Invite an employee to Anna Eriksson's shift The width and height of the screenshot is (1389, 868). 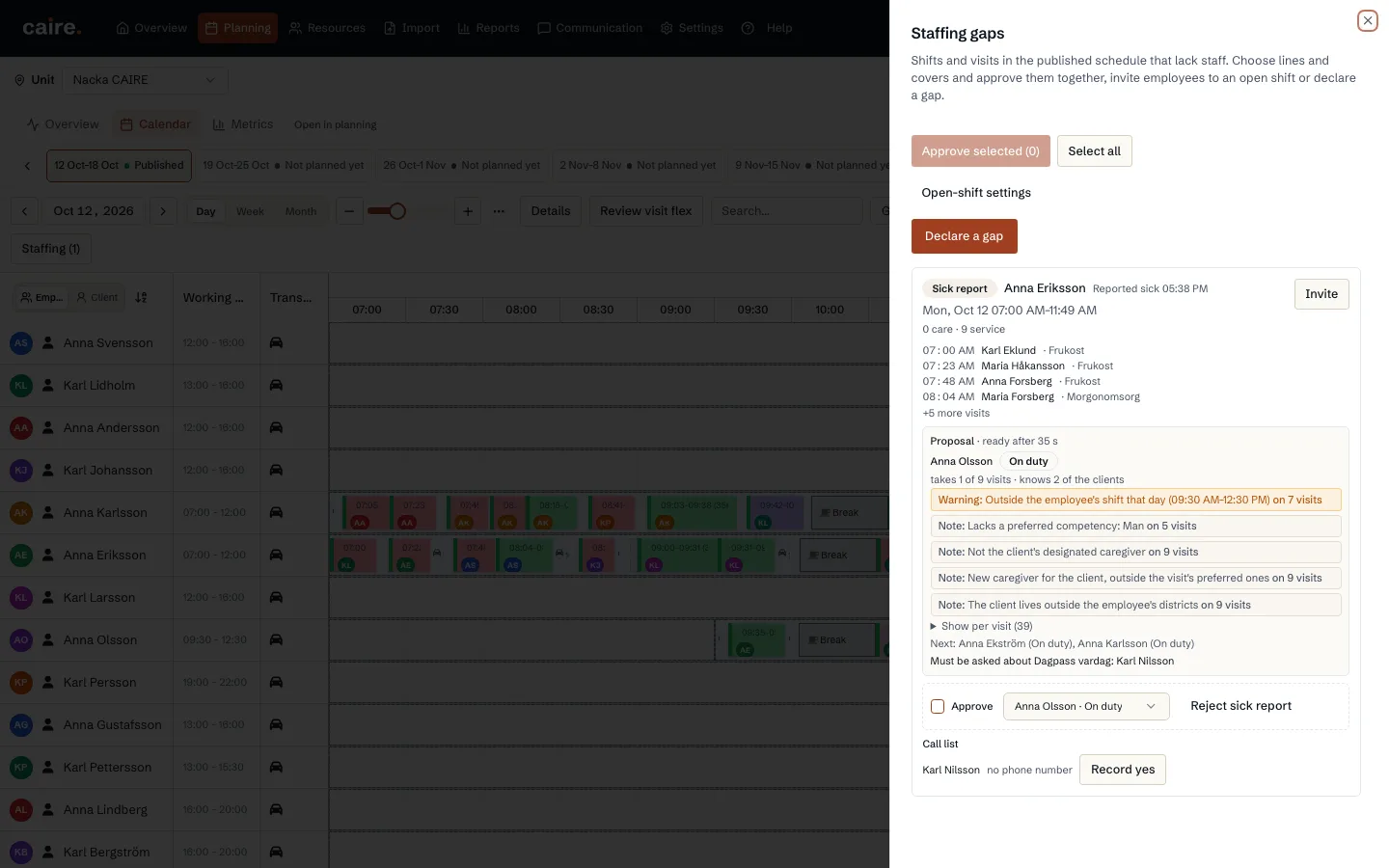(x=1321, y=294)
